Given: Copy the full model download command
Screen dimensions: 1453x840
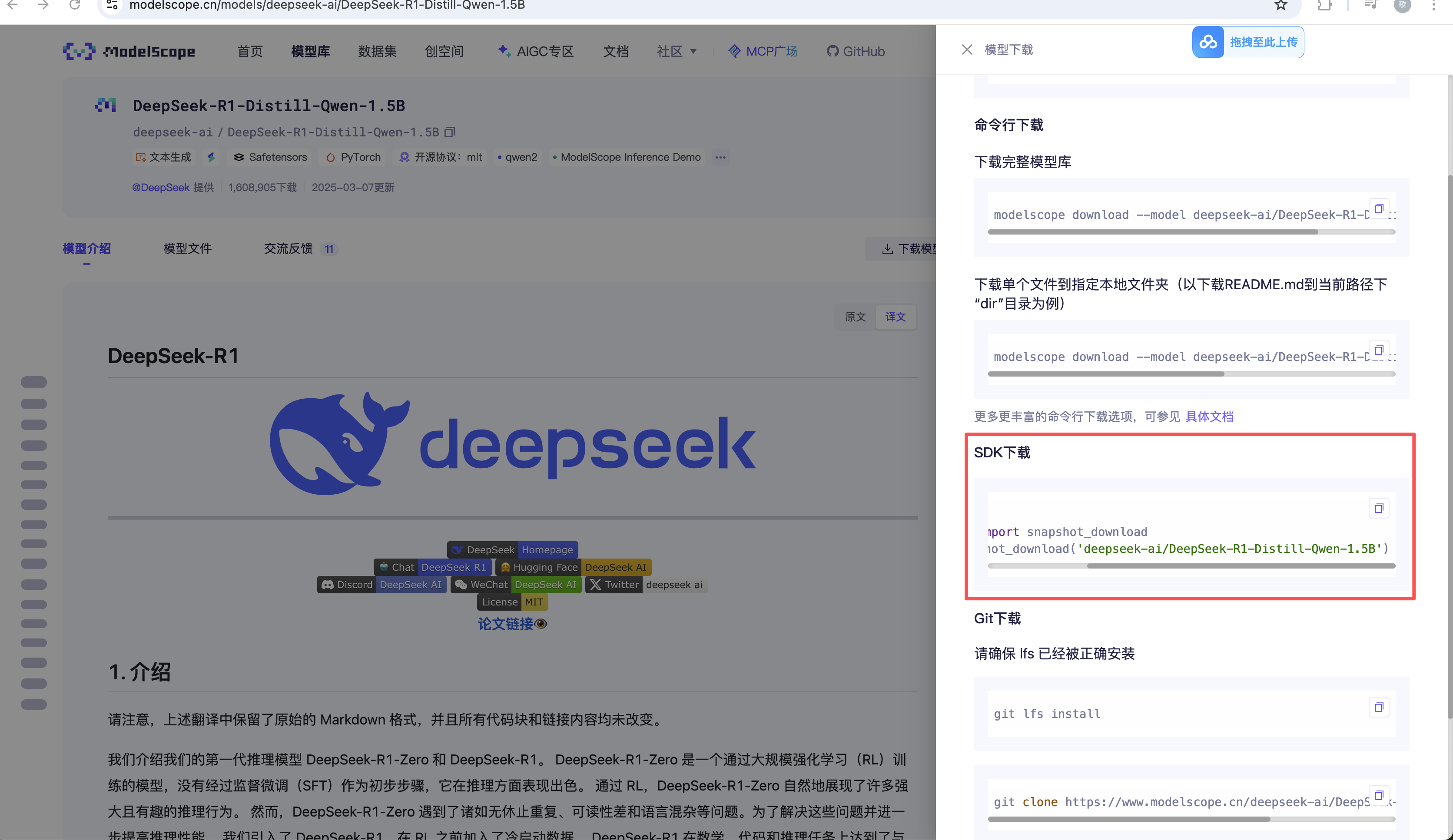Looking at the screenshot, I should tap(1379, 208).
